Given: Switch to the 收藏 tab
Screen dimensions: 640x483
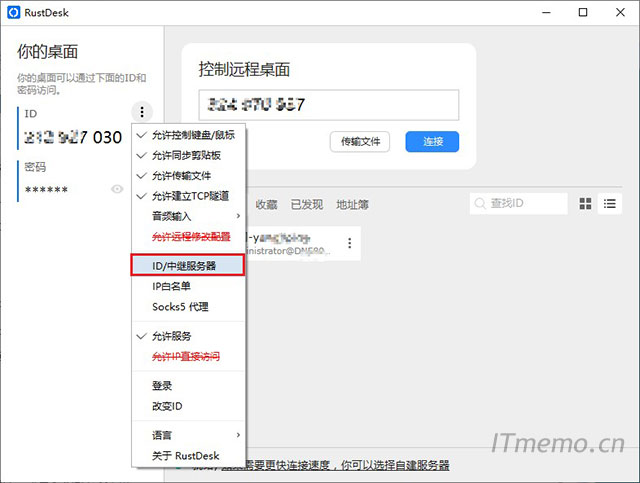Looking at the screenshot, I should click(x=267, y=204).
